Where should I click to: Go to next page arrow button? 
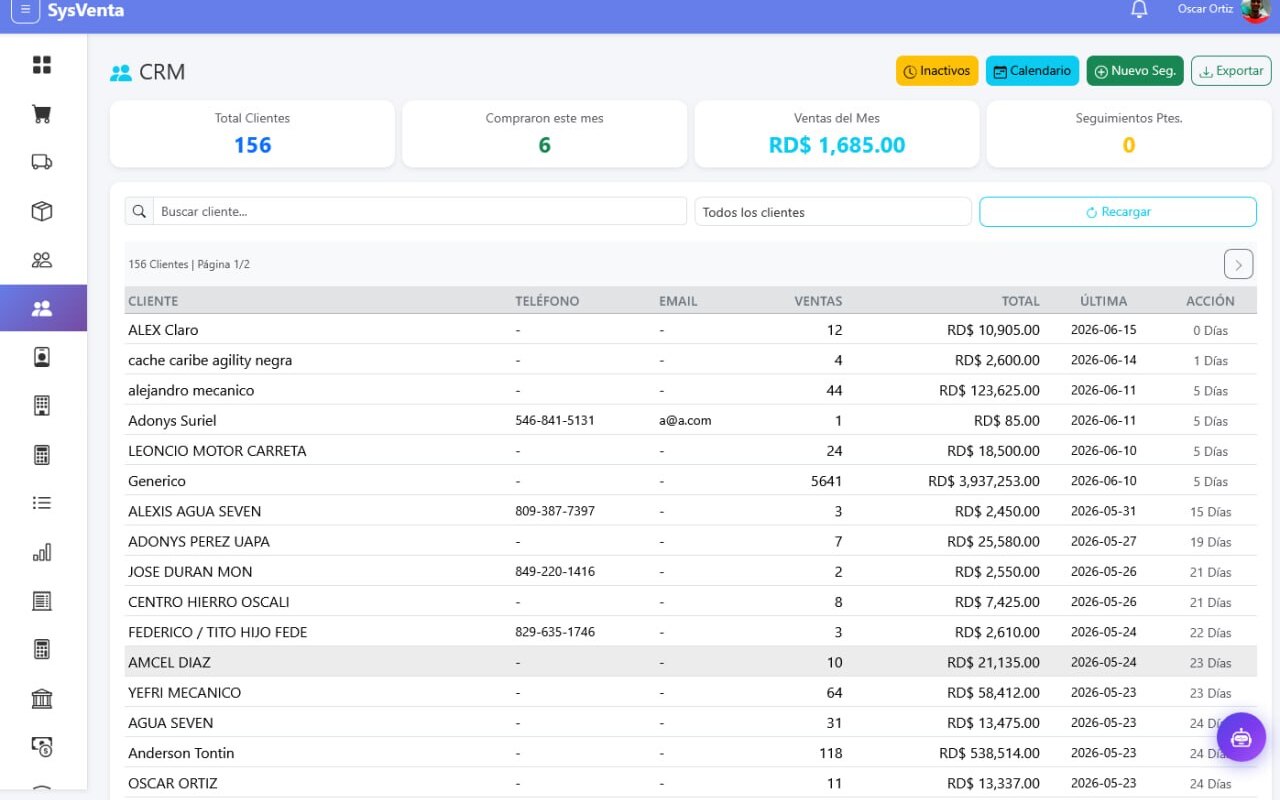pos(1238,264)
